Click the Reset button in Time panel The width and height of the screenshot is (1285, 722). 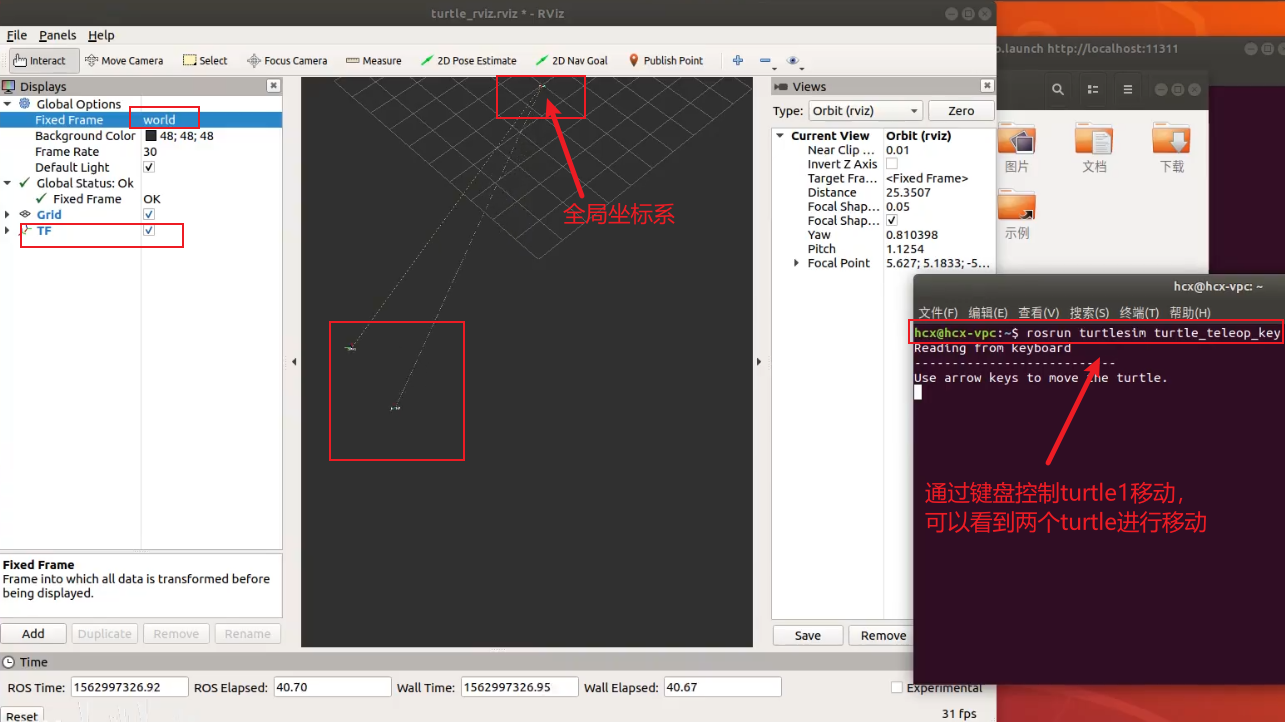(x=22, y=715)
